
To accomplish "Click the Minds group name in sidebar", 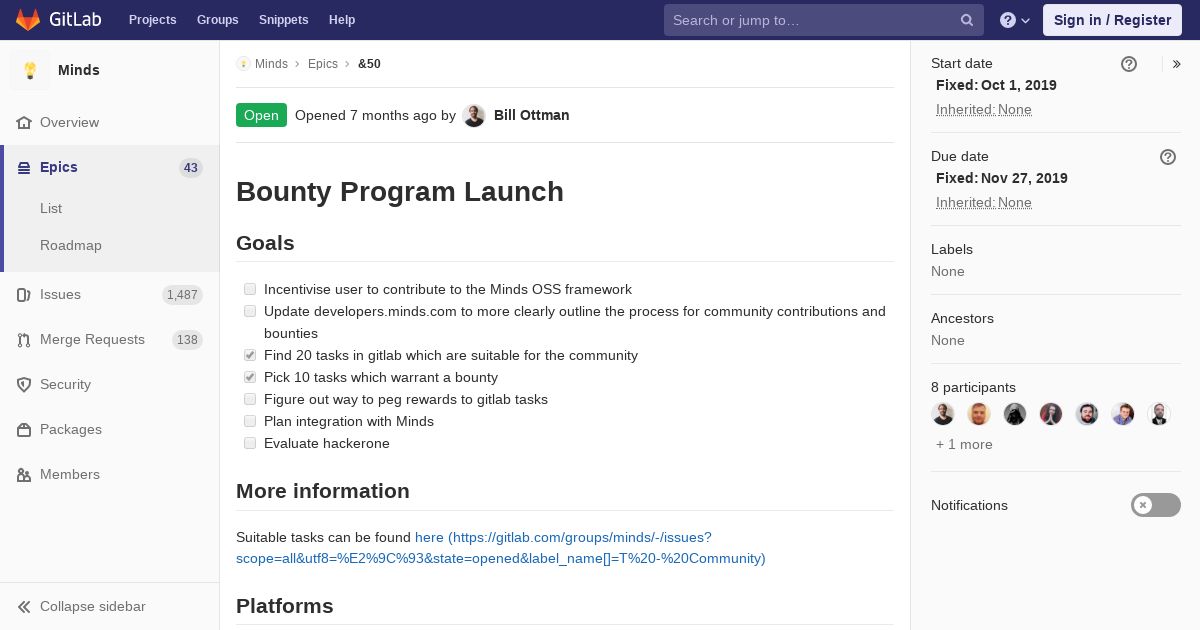I will (x=79, y=70).
